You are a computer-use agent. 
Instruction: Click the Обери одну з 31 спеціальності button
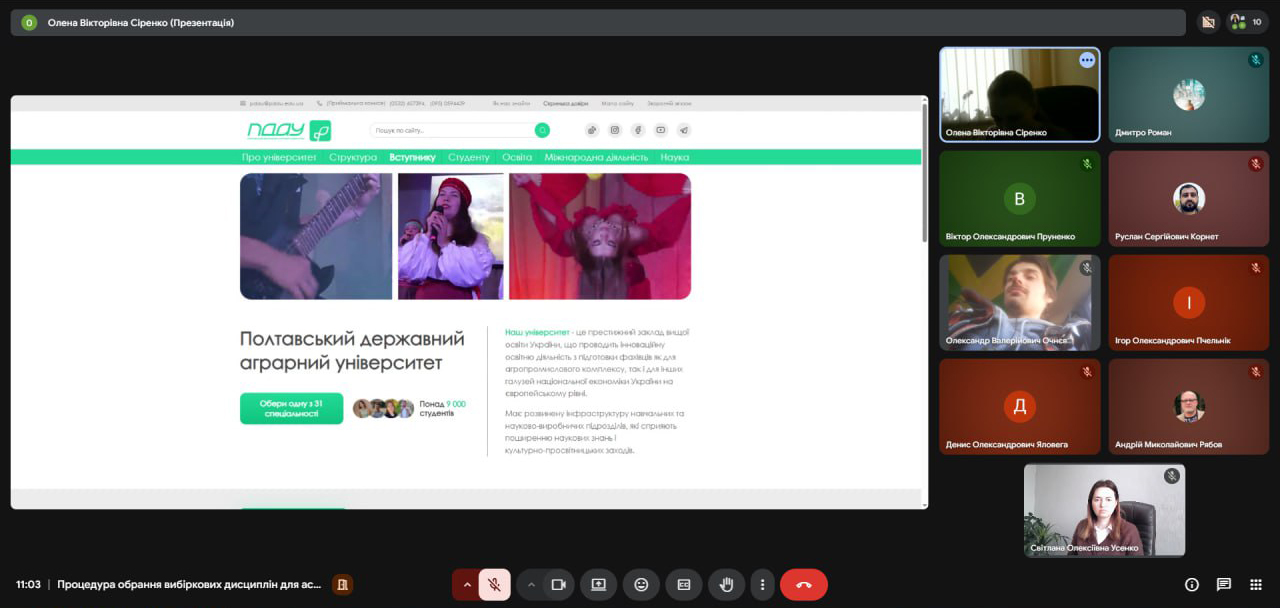click(291, 408)
